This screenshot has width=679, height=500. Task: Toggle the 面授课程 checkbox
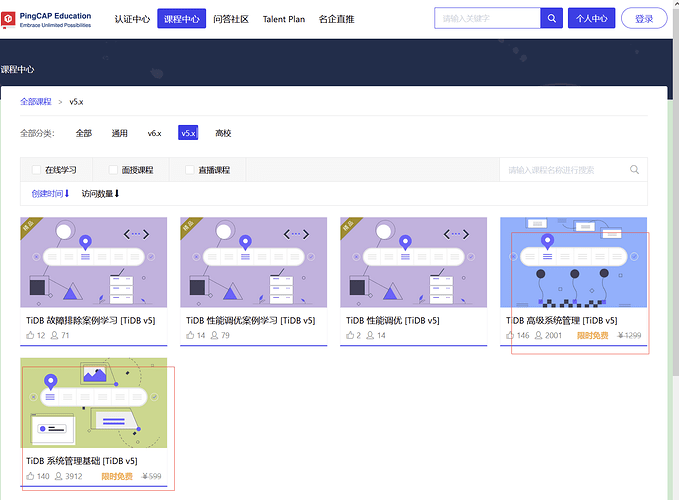pyautogui.click(x=113, y=170)
